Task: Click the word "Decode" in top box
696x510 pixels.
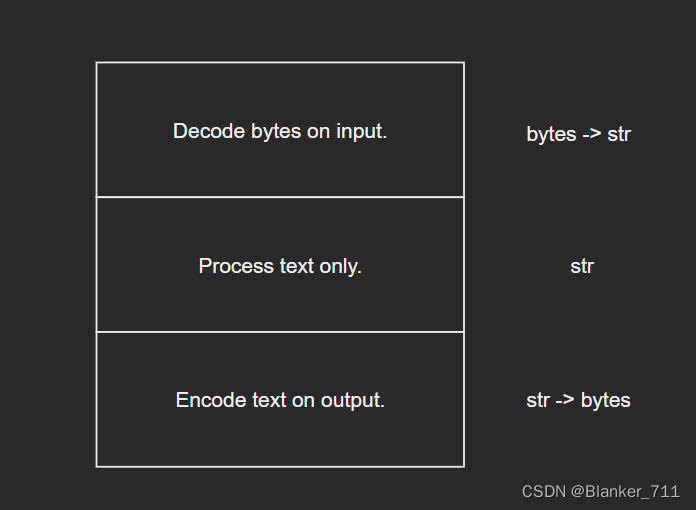Action: click(209, 131)
